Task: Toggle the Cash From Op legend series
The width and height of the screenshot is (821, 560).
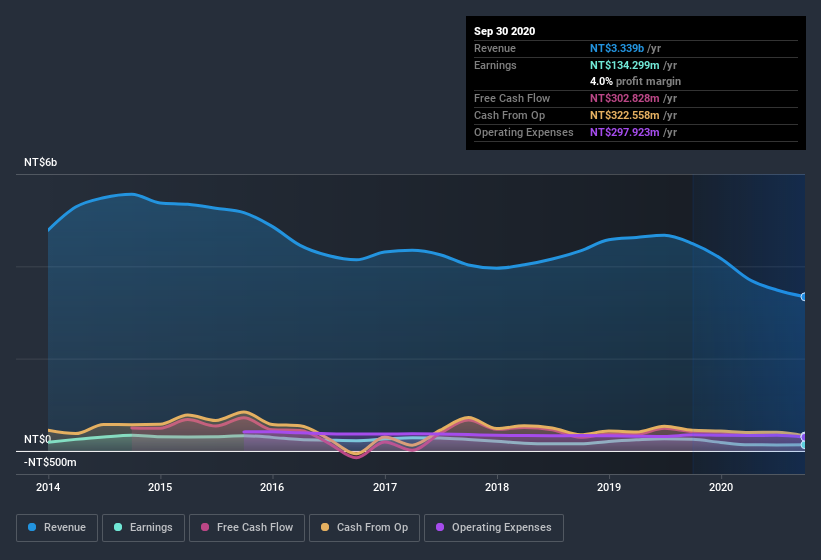Action: (364, 528)
